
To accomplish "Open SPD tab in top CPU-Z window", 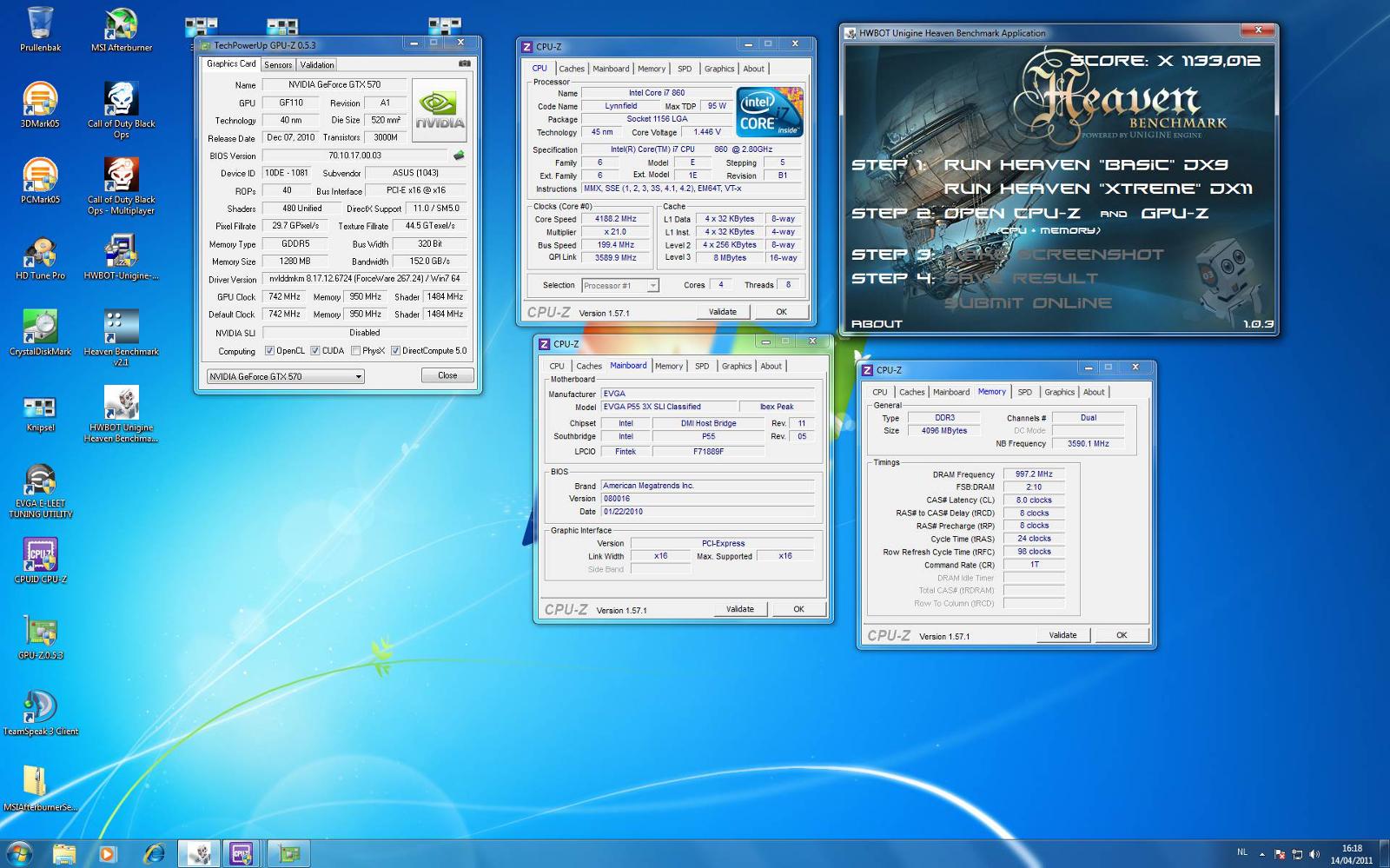I will click(685, 69).
